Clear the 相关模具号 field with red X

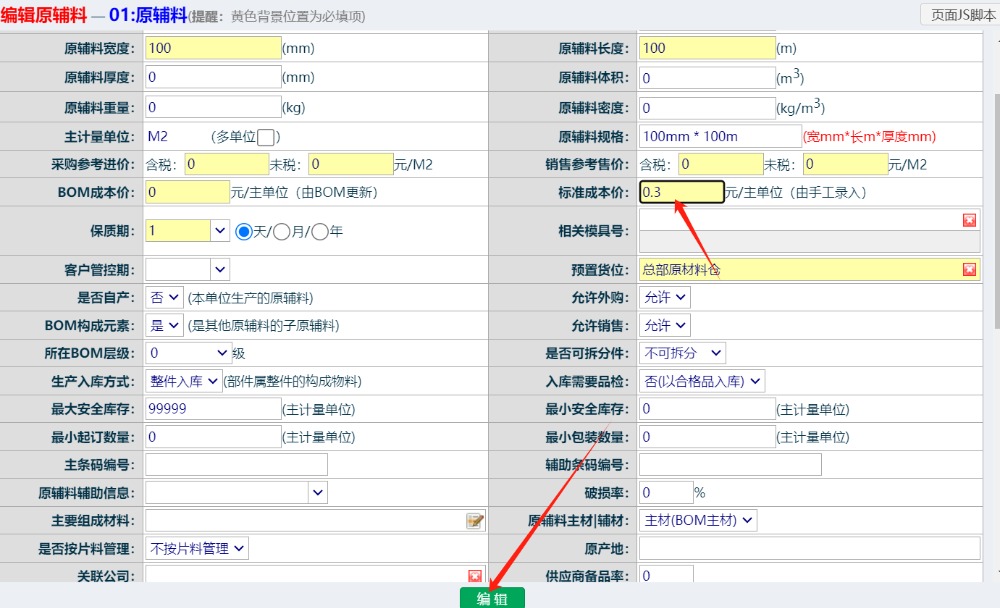[x=969, y=220]
